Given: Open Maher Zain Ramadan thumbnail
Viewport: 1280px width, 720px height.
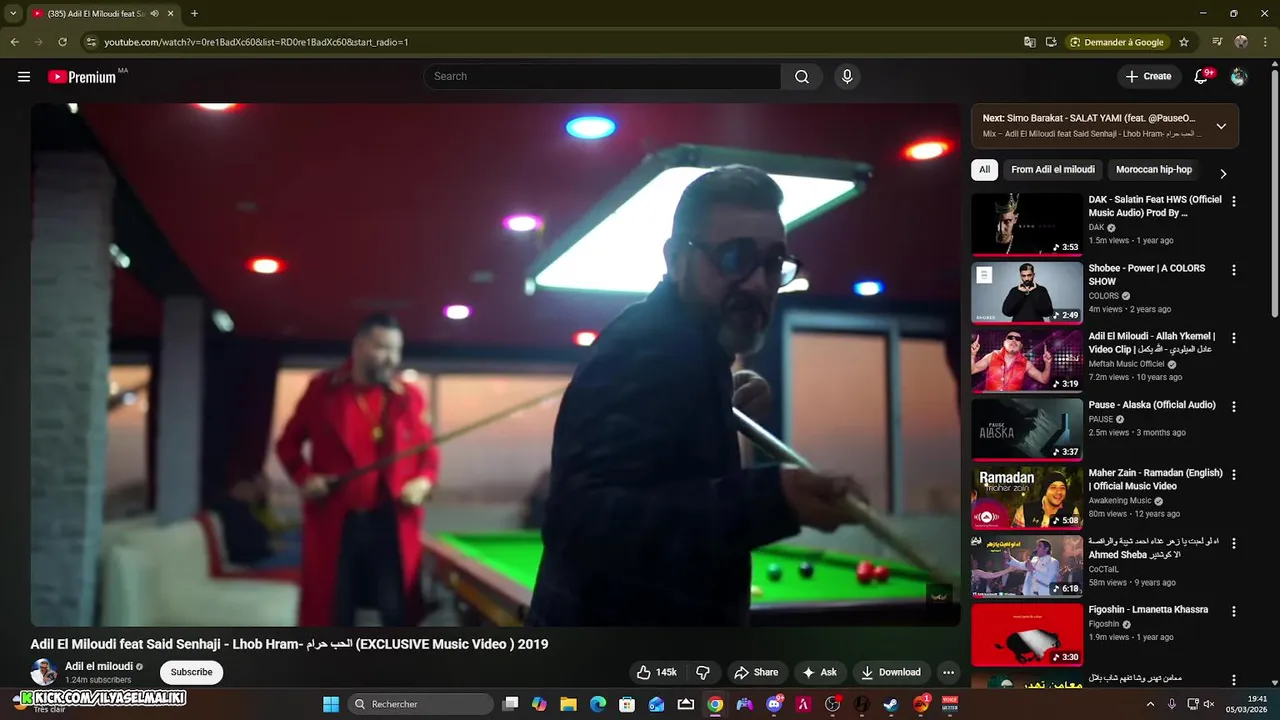Looking at the screenshot, I should coord(1027,498).
